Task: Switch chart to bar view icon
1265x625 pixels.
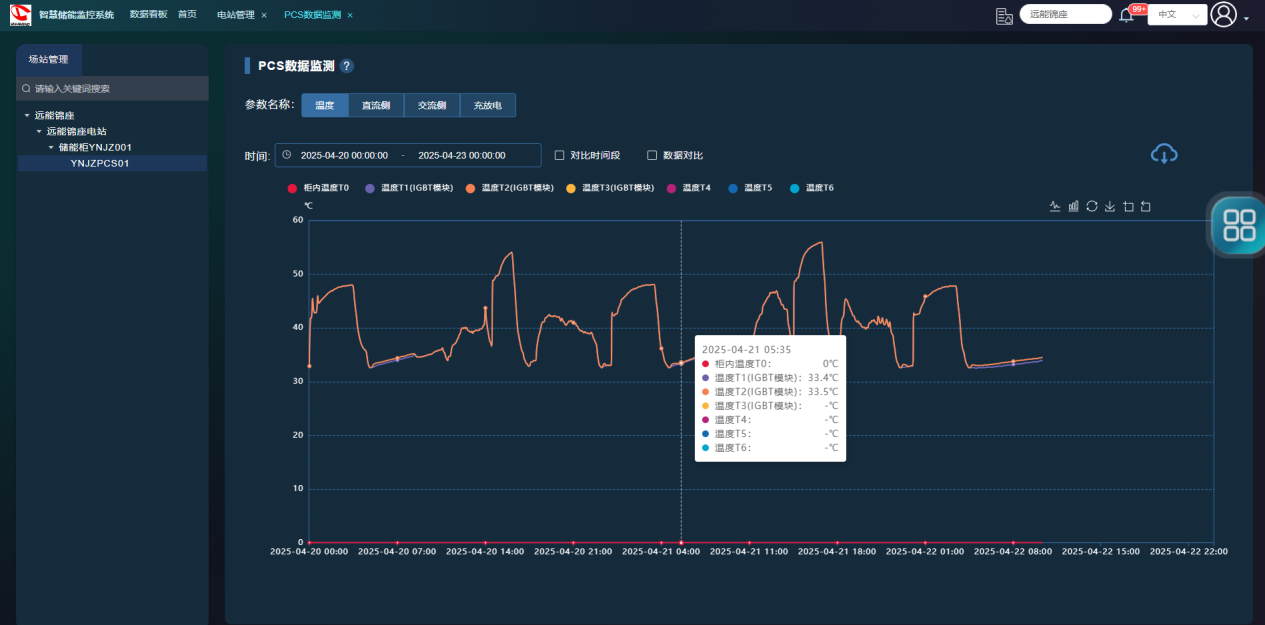Action: (x=1073, y=207)
